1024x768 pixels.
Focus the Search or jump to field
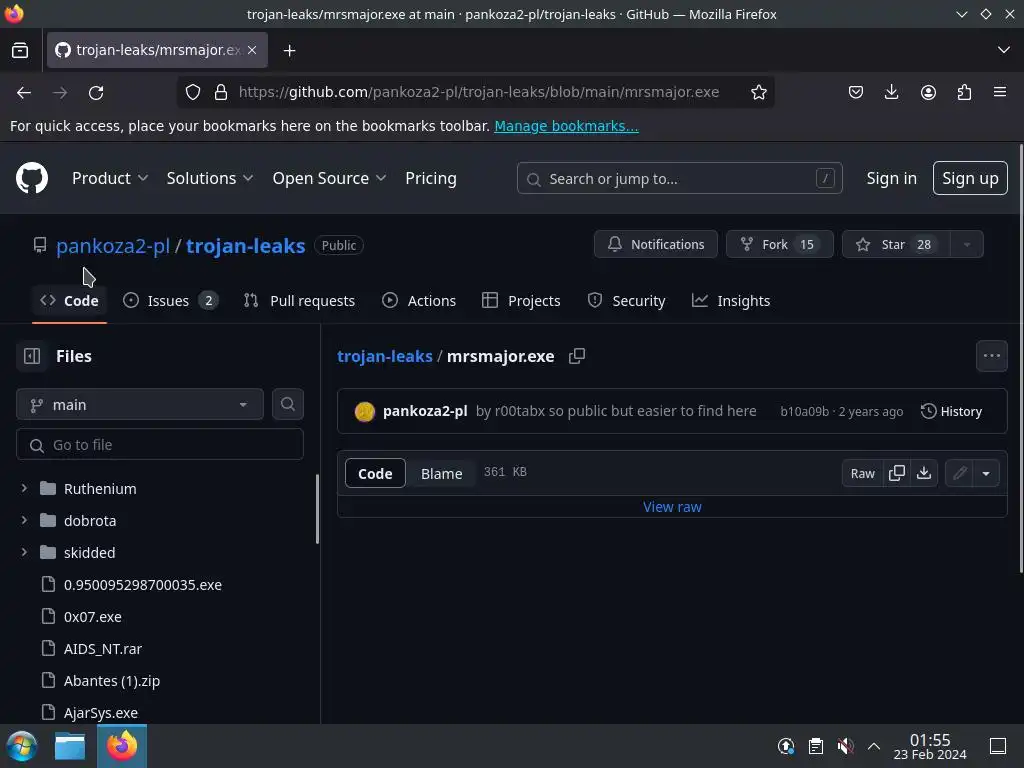tap(679, 178)
